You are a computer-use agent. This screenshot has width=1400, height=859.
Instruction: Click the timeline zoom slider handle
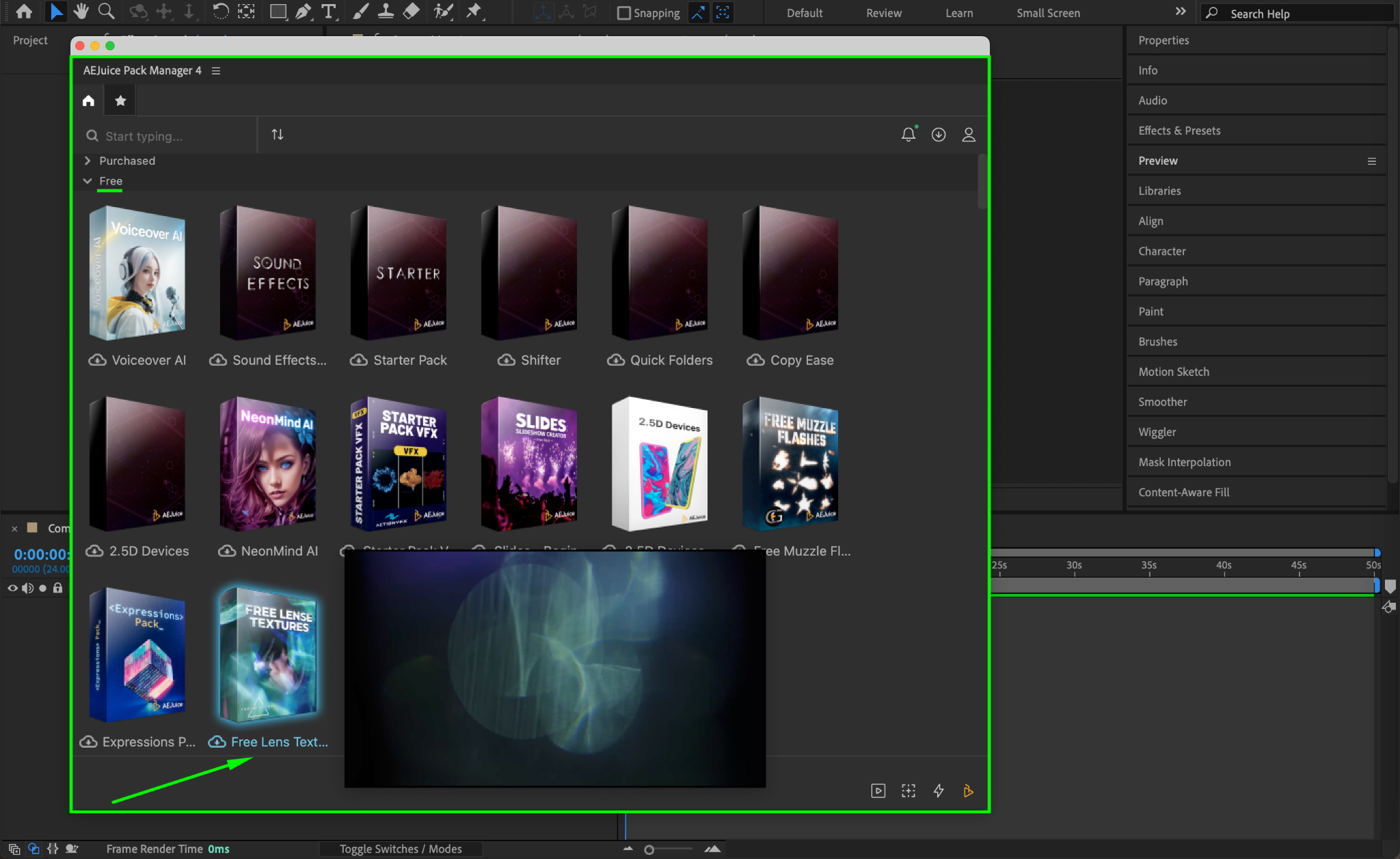coord(649,849)
